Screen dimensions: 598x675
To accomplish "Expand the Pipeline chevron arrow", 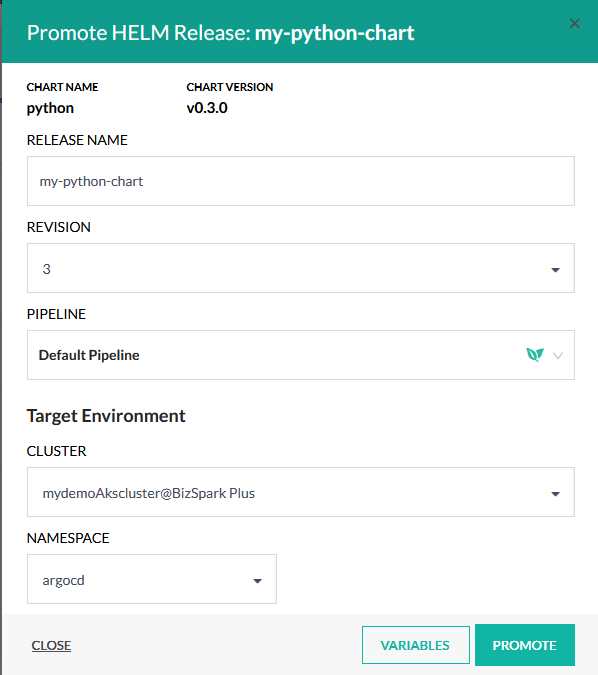I will (x=558, y=356).
